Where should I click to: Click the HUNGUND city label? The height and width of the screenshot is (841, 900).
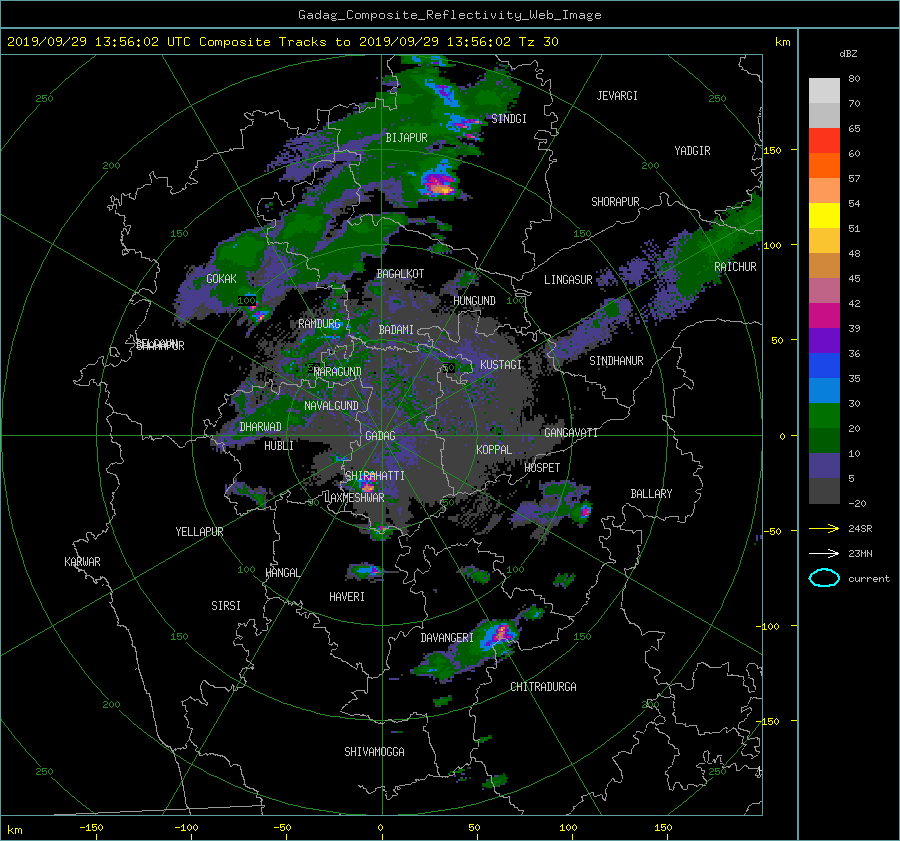click(x=474, y=301)
